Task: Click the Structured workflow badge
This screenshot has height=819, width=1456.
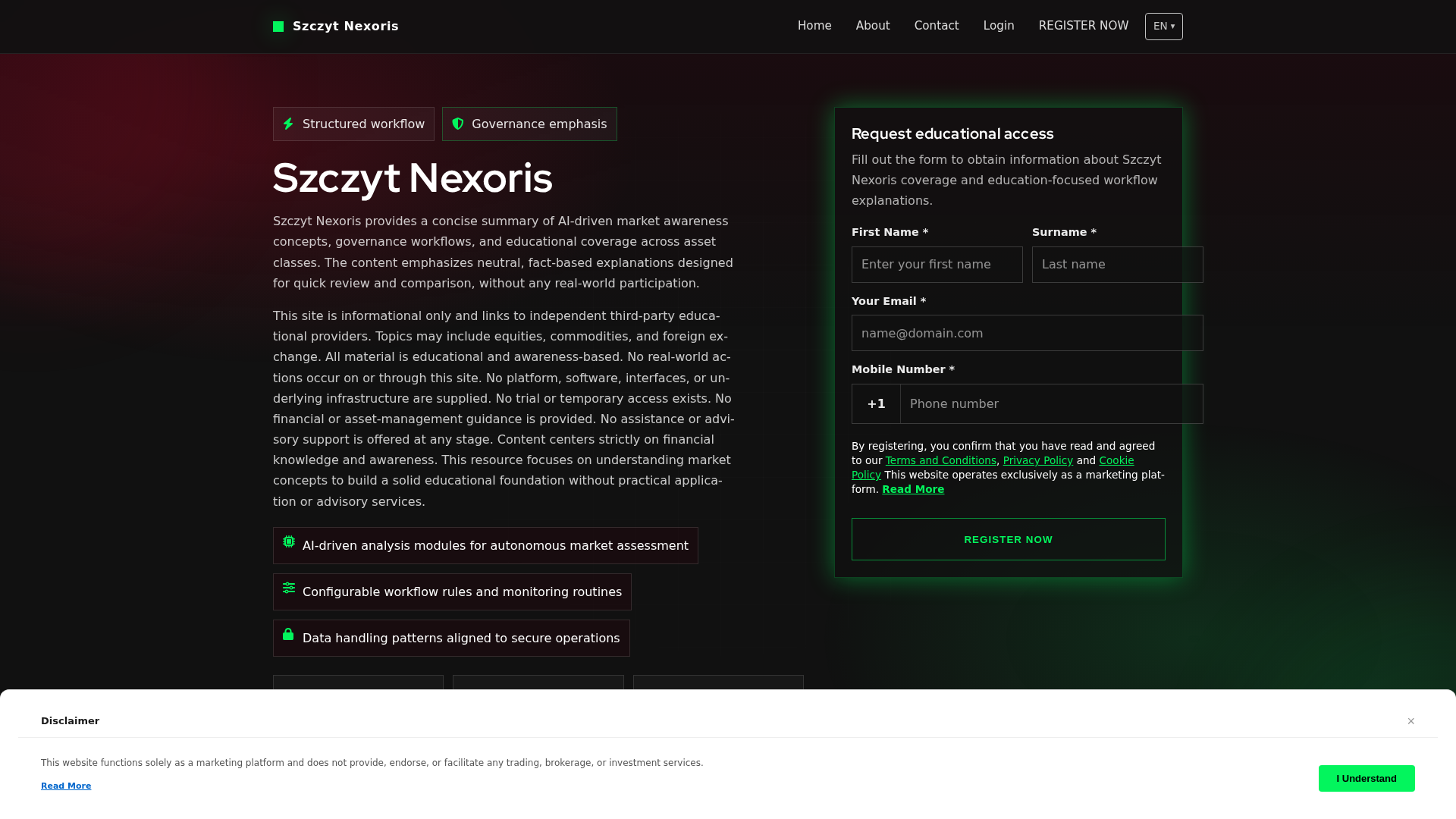Action: [x=353, y=124]
